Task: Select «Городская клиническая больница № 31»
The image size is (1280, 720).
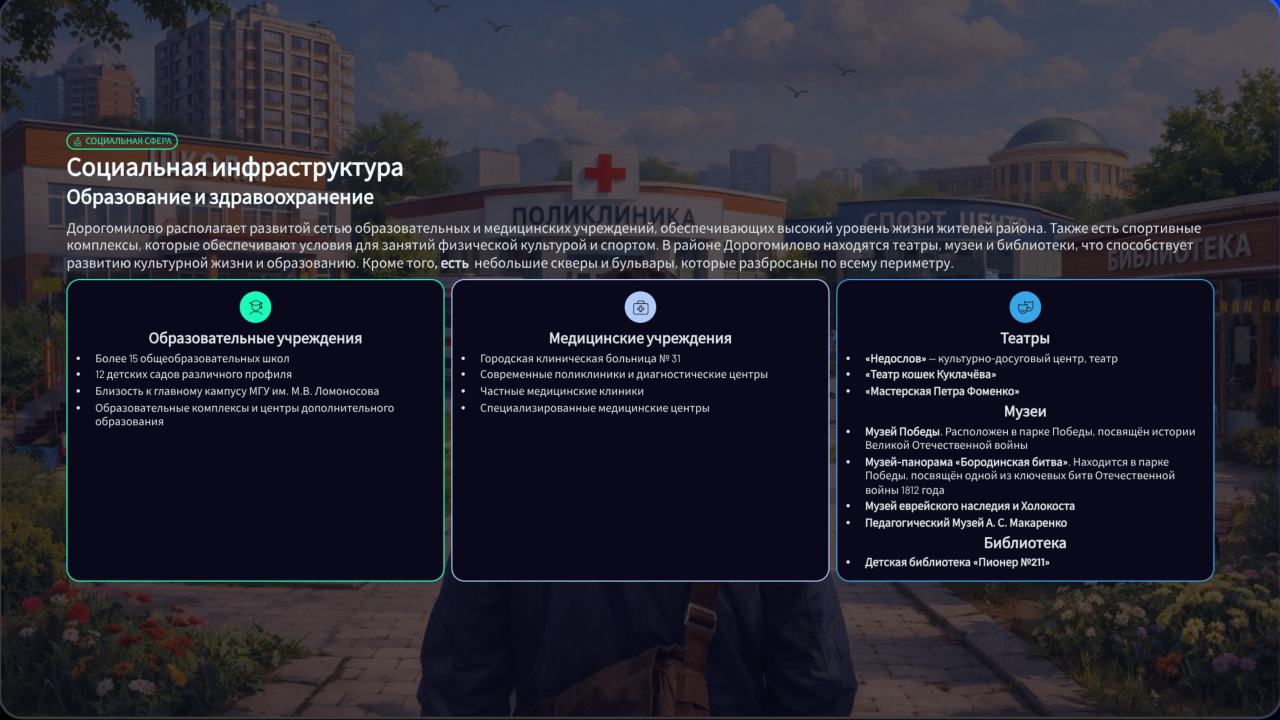Action: pyautogui.click(x=580, y=358)
